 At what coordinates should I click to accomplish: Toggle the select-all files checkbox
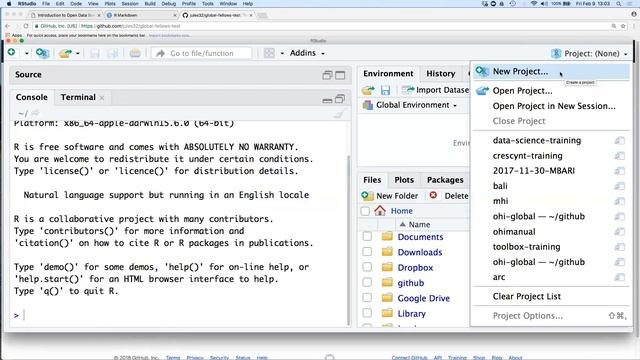pos(365,211)
